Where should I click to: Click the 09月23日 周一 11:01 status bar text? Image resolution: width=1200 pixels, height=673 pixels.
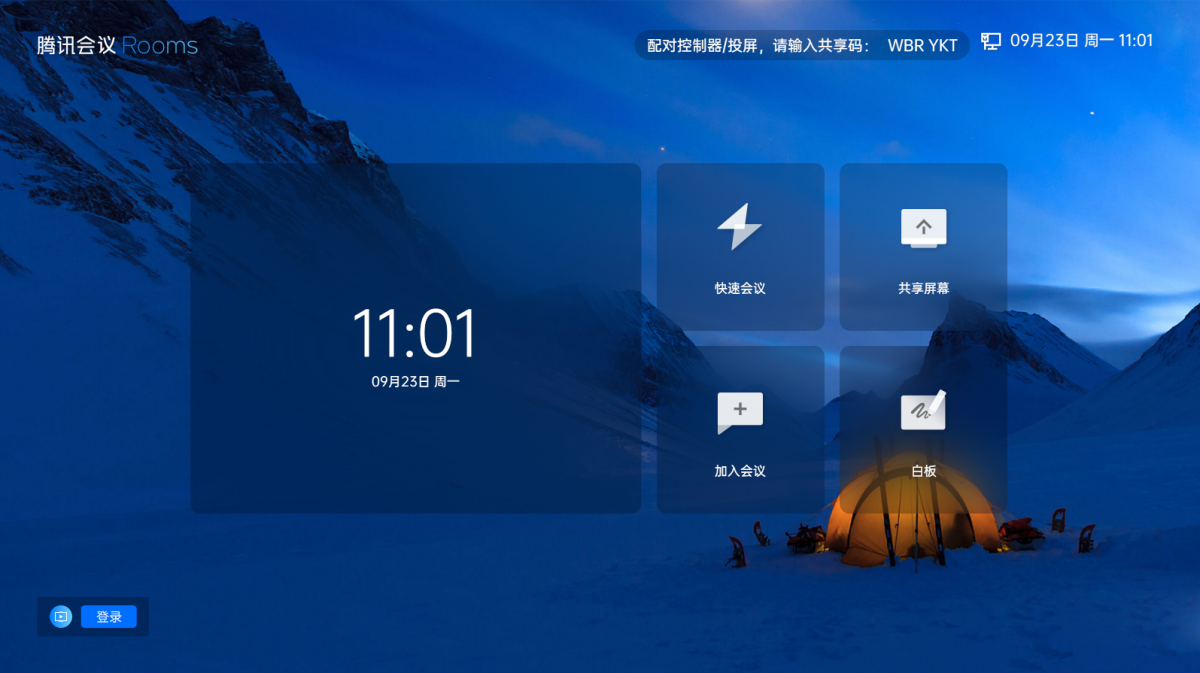(x=1081, y=41)
